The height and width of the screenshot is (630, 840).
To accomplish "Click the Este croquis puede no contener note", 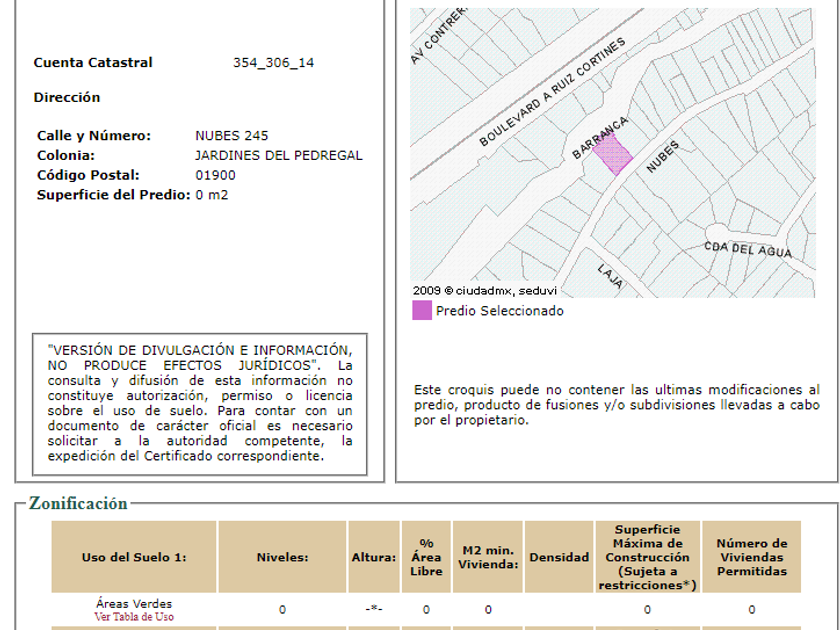I will click(617, 404).
